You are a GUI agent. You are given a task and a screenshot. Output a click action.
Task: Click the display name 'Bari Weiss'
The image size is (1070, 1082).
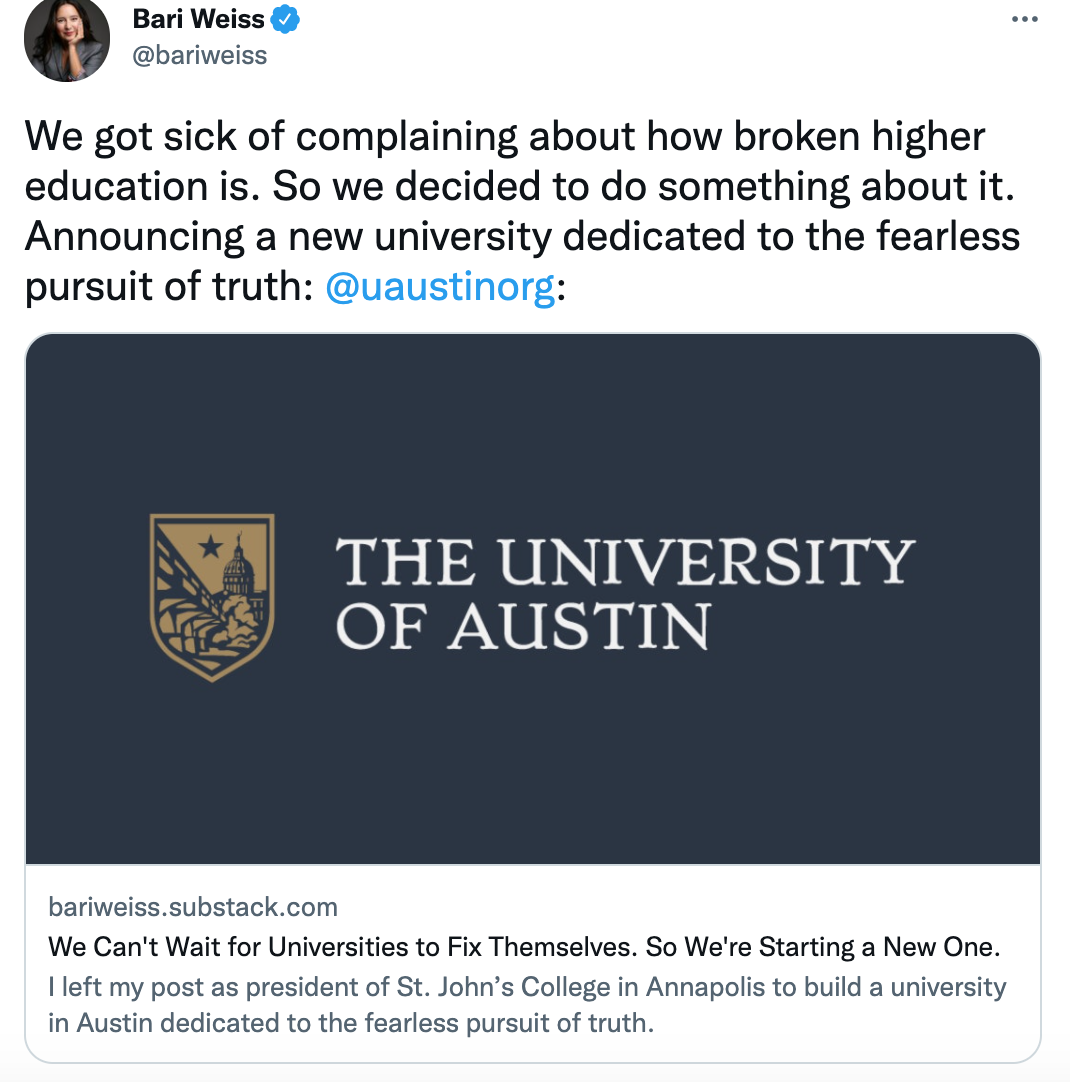(200, 17)
